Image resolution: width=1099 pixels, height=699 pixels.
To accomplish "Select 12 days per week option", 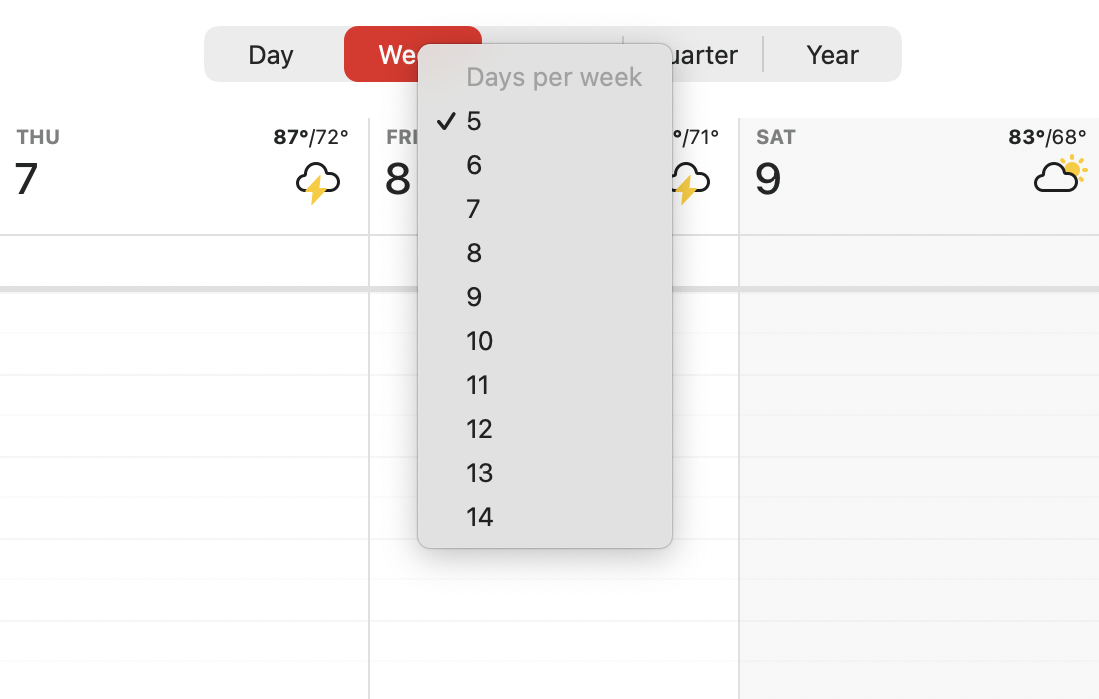I will [545, 429].
